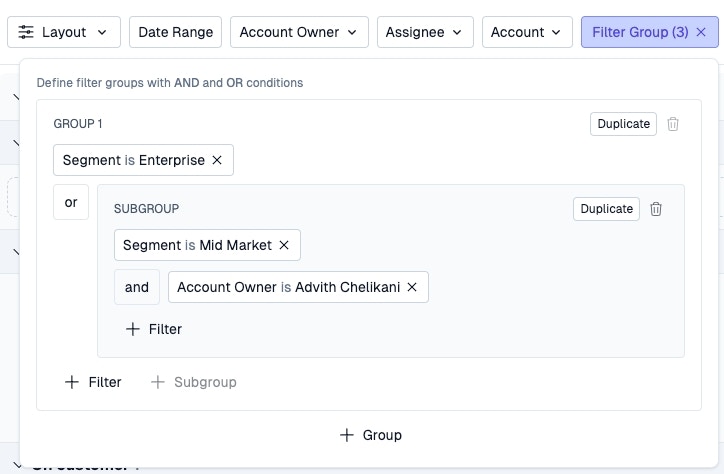The width and height of the screenshot is (724, 474).
Task: Remove the Segment is Mid Market filter
Action: (x=284, y=245)
